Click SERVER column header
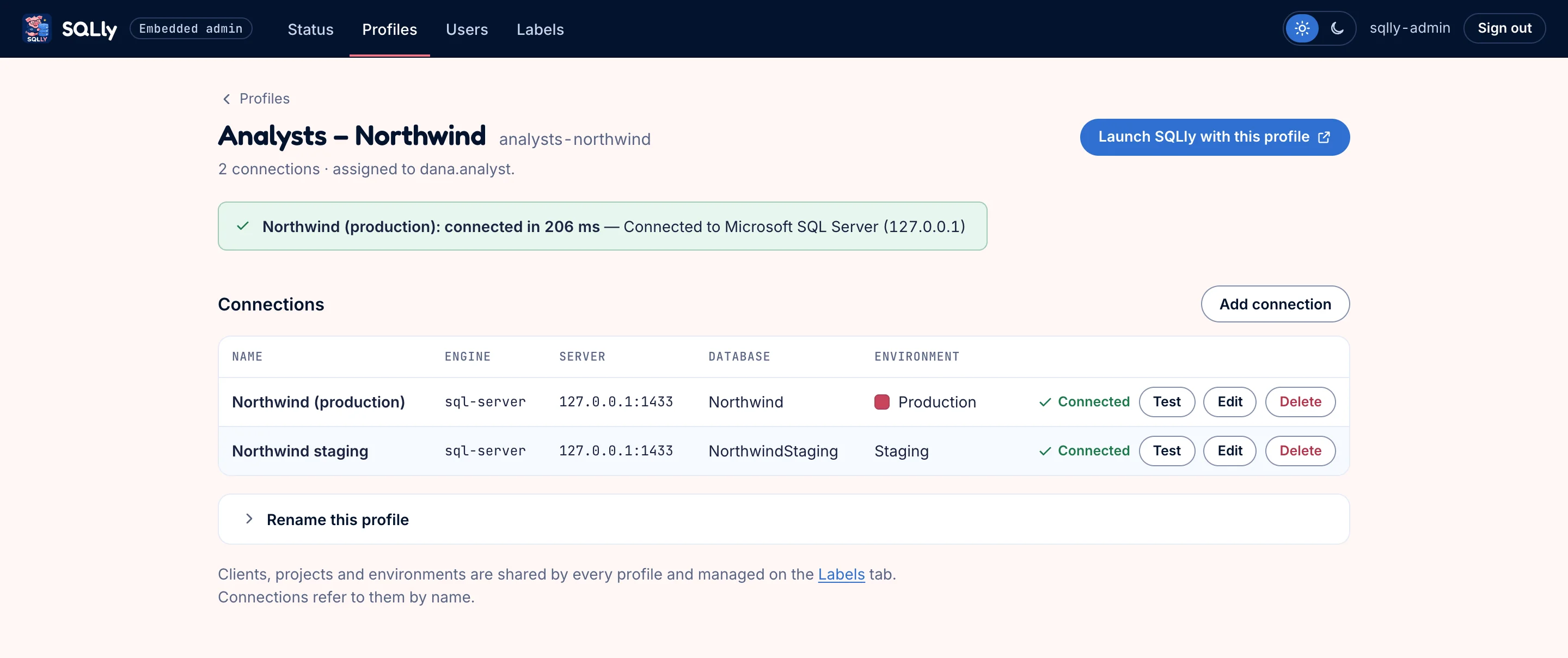Image resolution: width=1568 pixels, height=658 pixels. (582, 357)
